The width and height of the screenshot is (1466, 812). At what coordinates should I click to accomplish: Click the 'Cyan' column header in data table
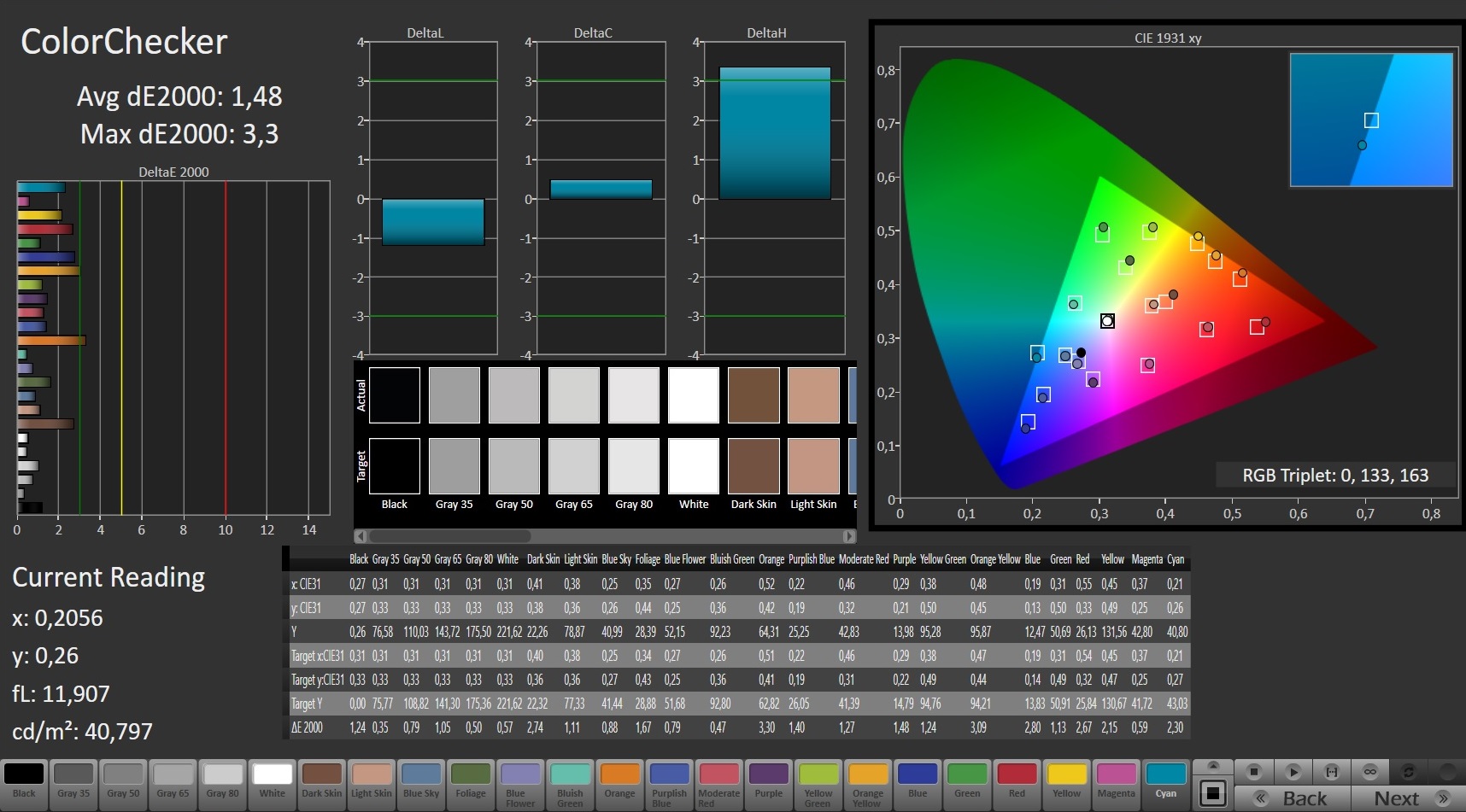point(1176,559)
